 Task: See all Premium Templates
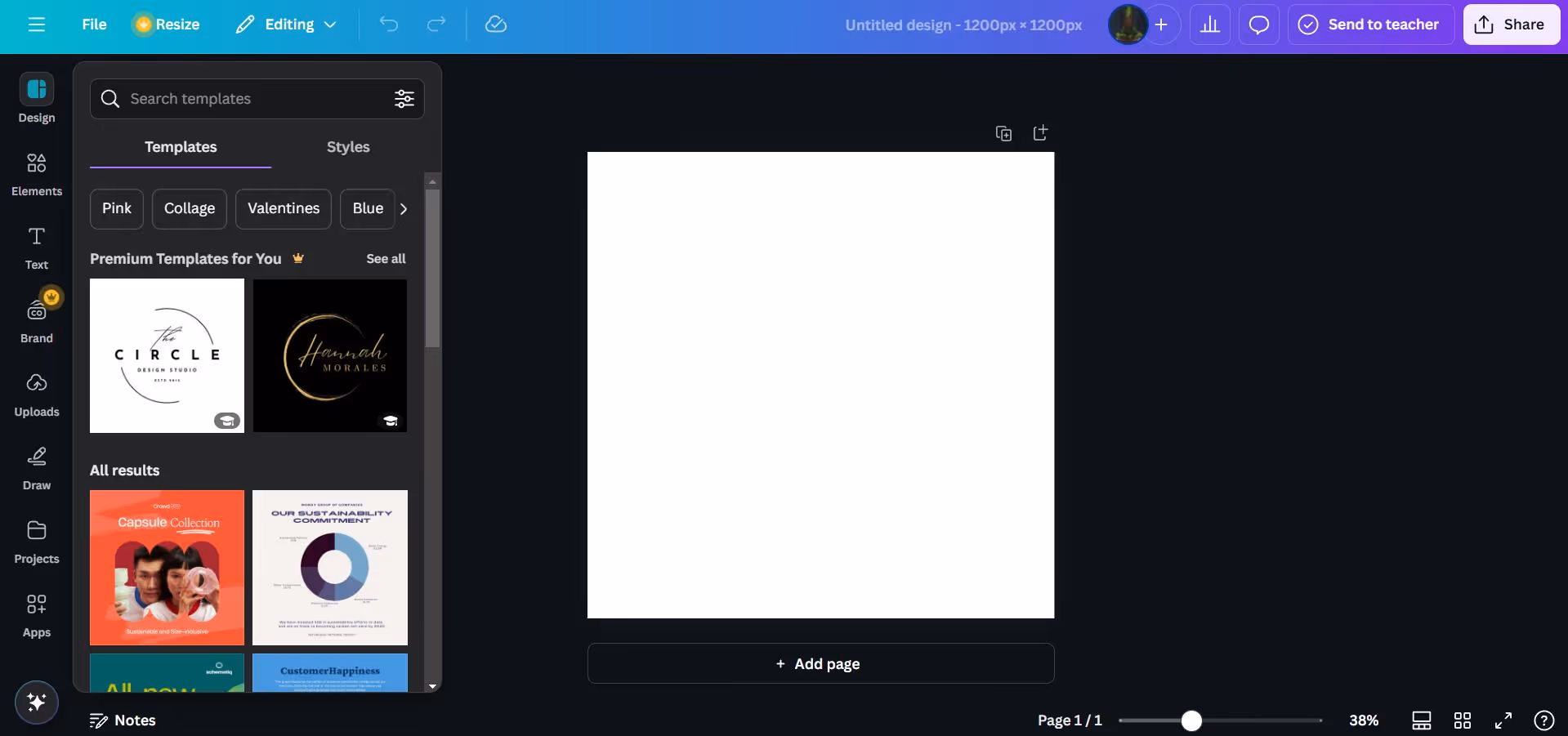tap(386, 259)
